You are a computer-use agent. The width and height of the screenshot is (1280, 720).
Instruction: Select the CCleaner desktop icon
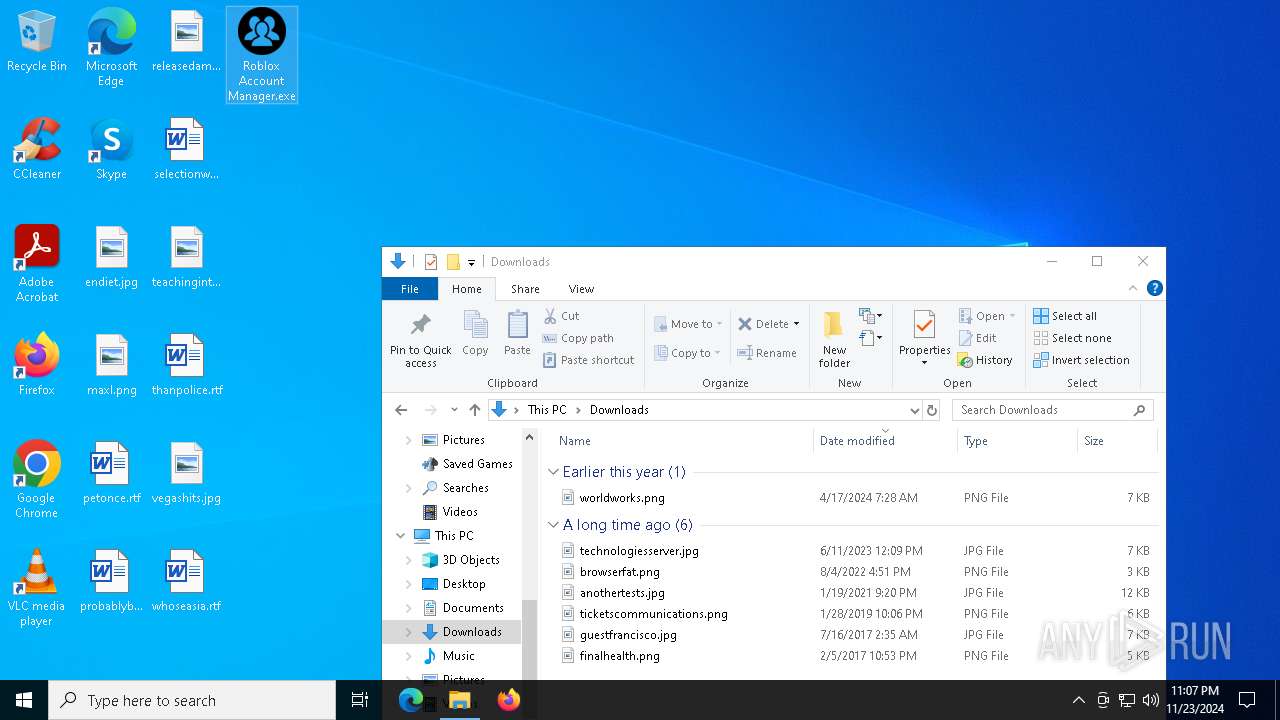click(37, 148)
